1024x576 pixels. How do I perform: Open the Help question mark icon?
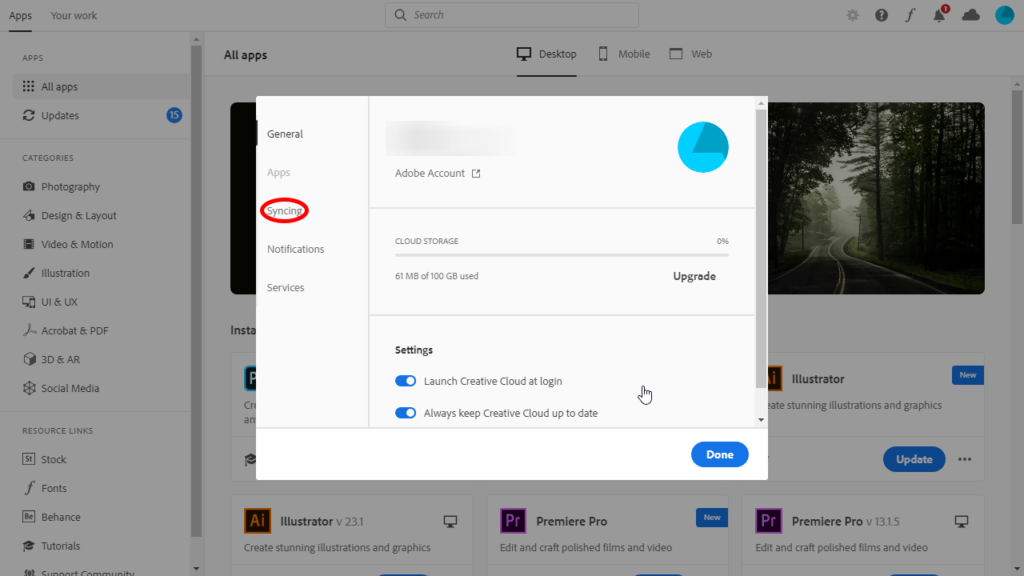click(x=882, y=15)
